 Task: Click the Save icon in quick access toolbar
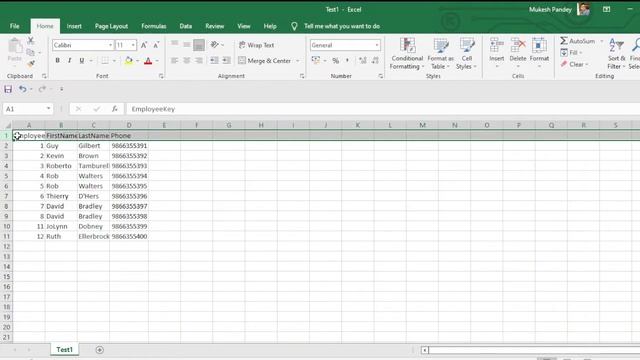8,89
